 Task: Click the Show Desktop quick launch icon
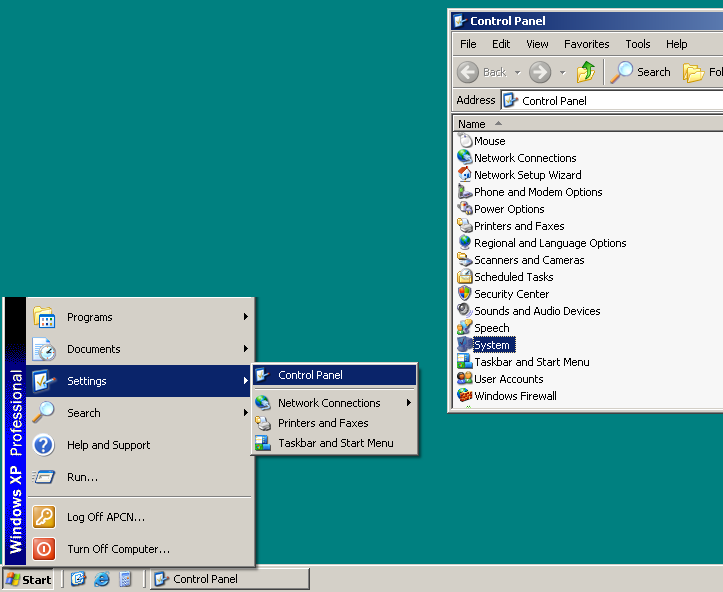79,579
